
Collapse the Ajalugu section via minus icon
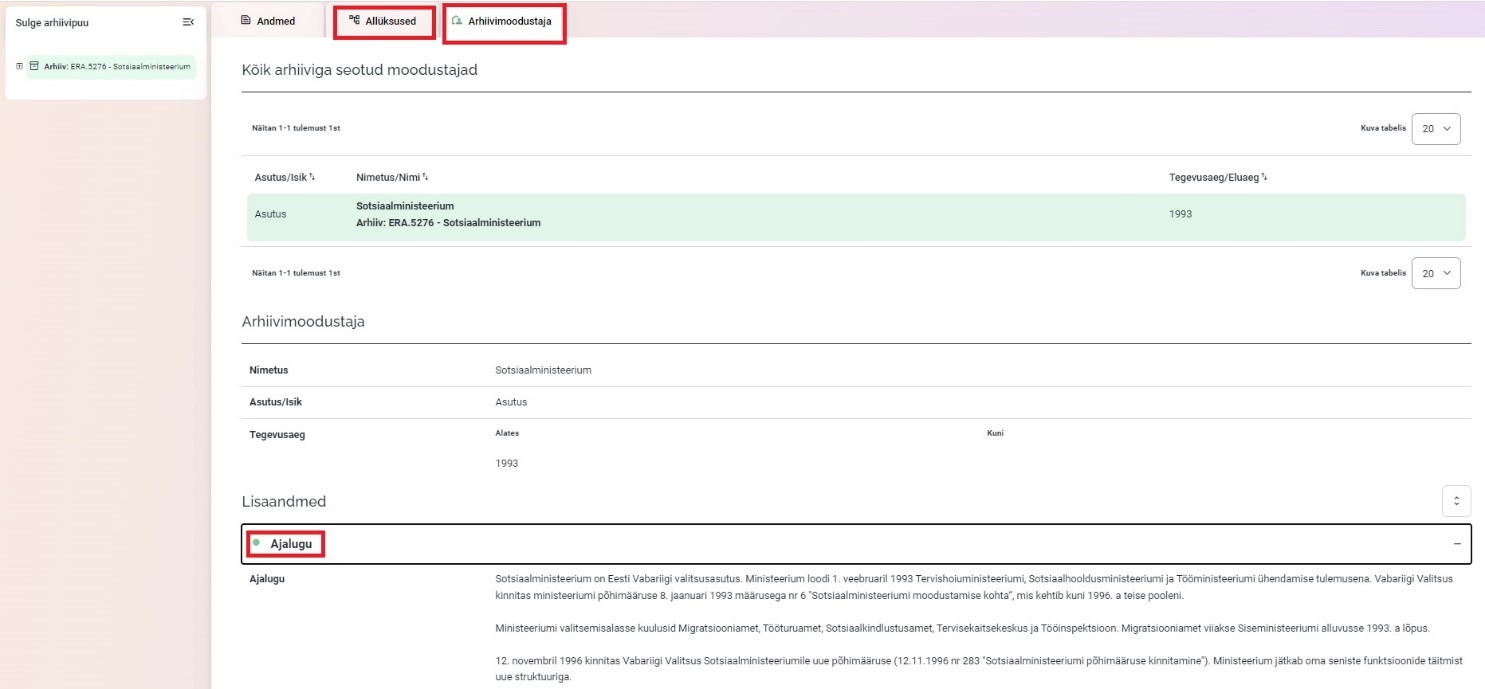point(1456,543)
